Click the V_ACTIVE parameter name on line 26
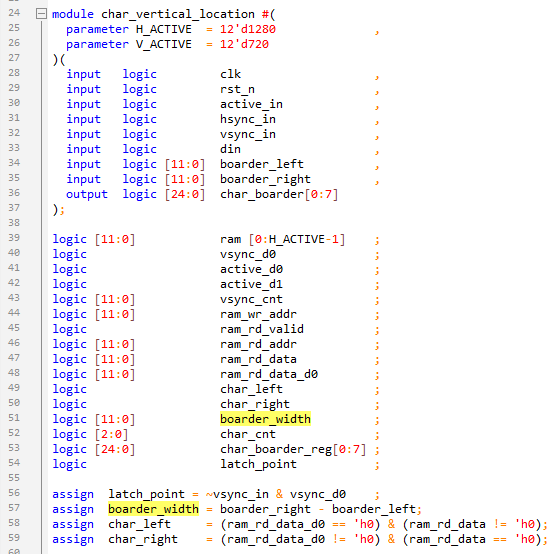Image resolution: width=557 pixels, height=554 pixels. [x=164, y=44]
